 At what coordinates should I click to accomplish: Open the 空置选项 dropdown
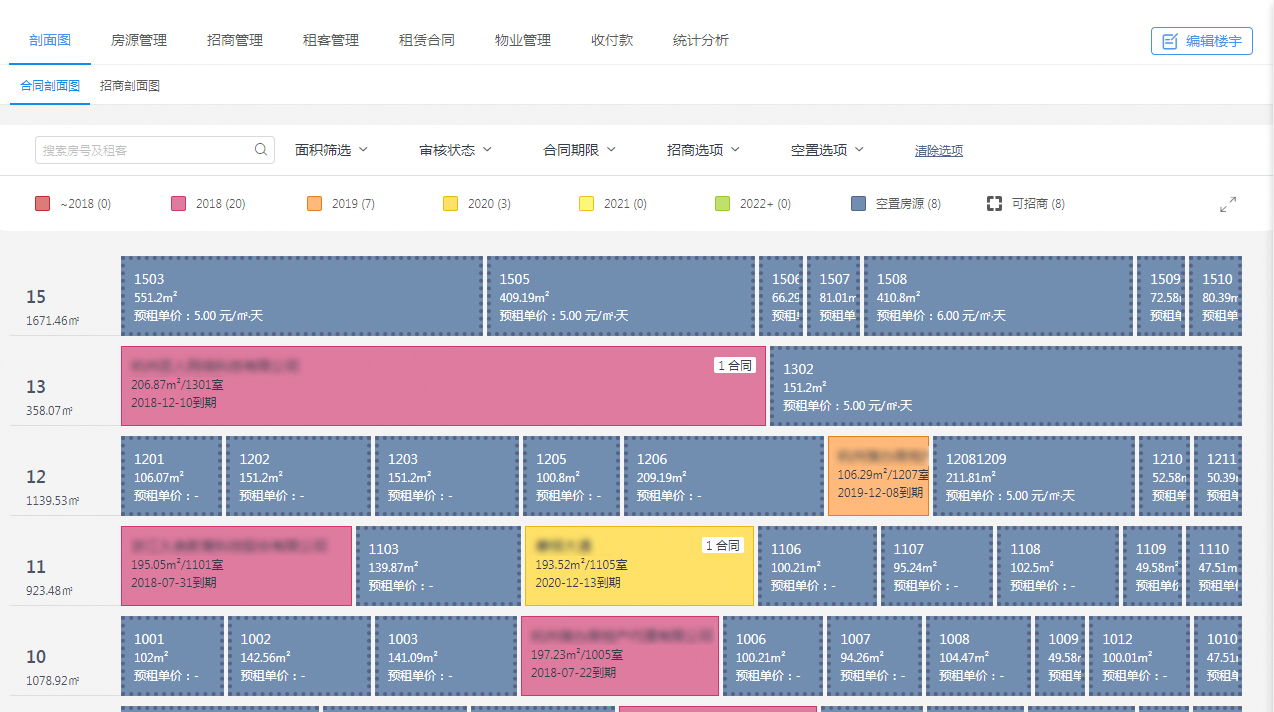coord(827,150)
